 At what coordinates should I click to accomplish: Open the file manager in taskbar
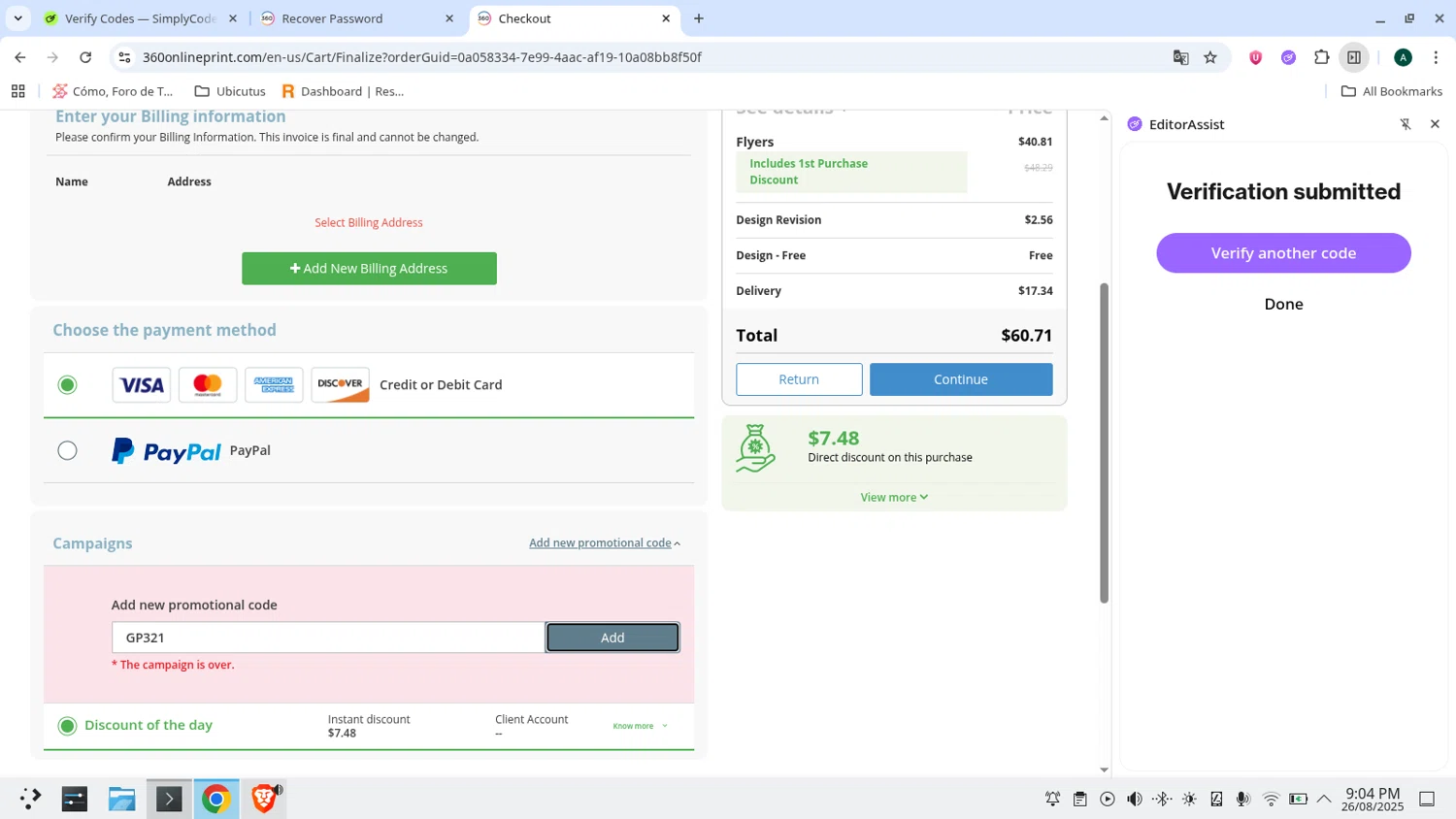[121, 799]
